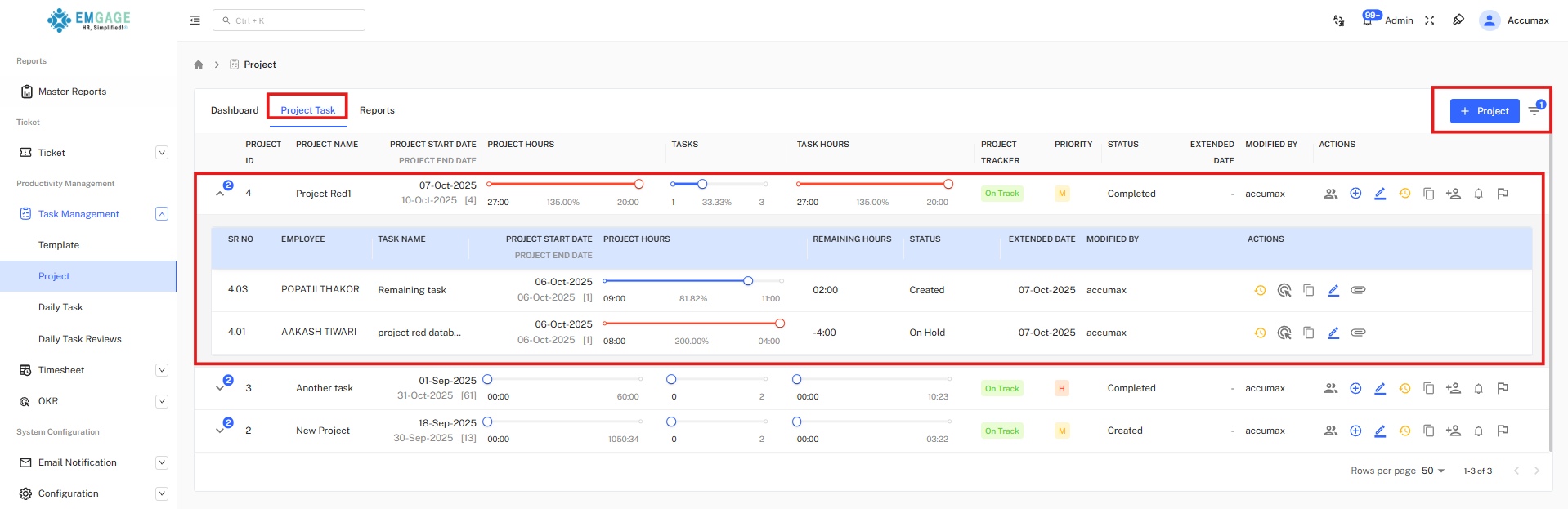
Task: Click the team members icon for New Project
Action: coord(1331,431)
